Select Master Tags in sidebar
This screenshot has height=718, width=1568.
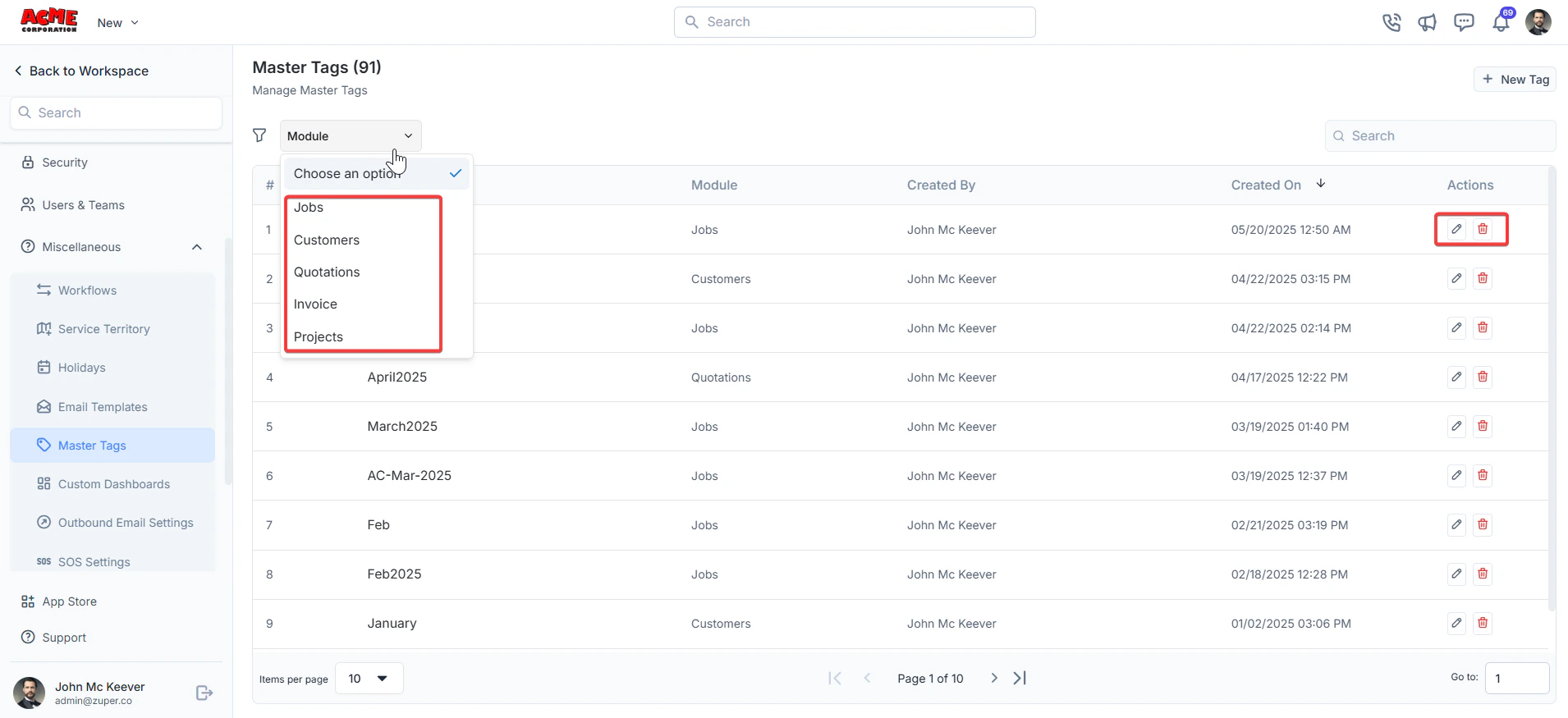click(112, 445)
